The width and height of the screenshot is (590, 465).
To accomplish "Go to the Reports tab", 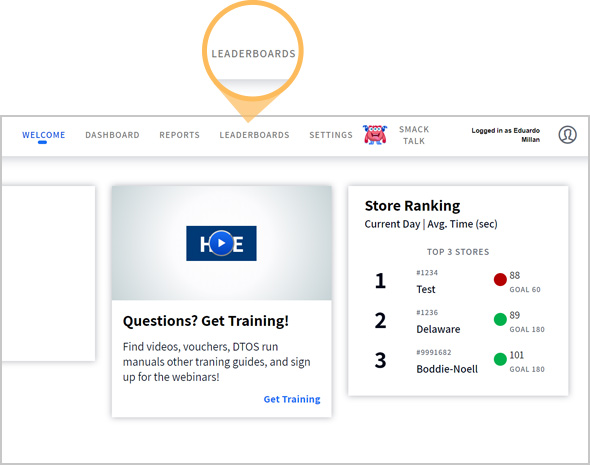I will pyautogui.click(x=179, y=135).
